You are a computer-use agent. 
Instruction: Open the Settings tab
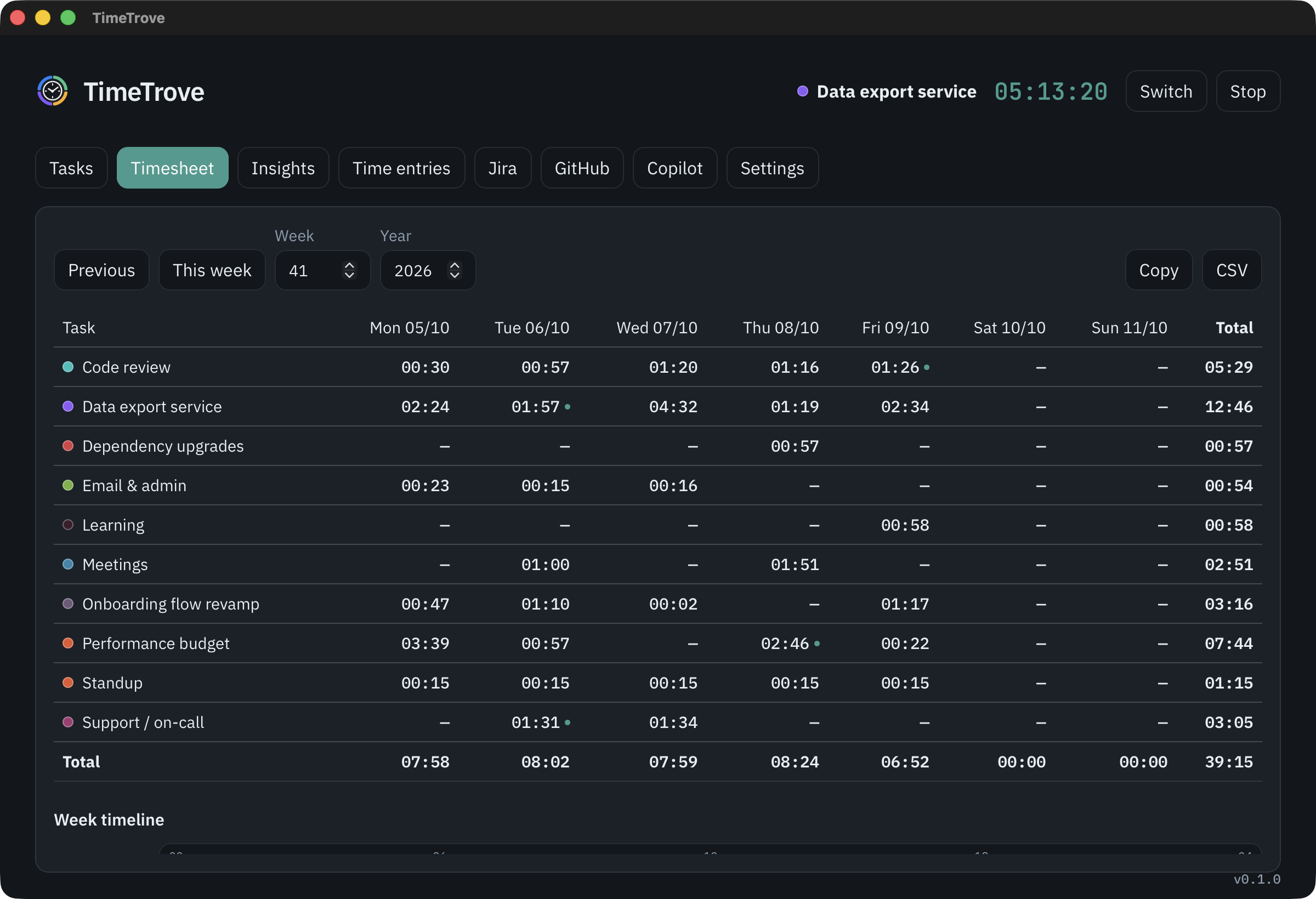(773, 168)
